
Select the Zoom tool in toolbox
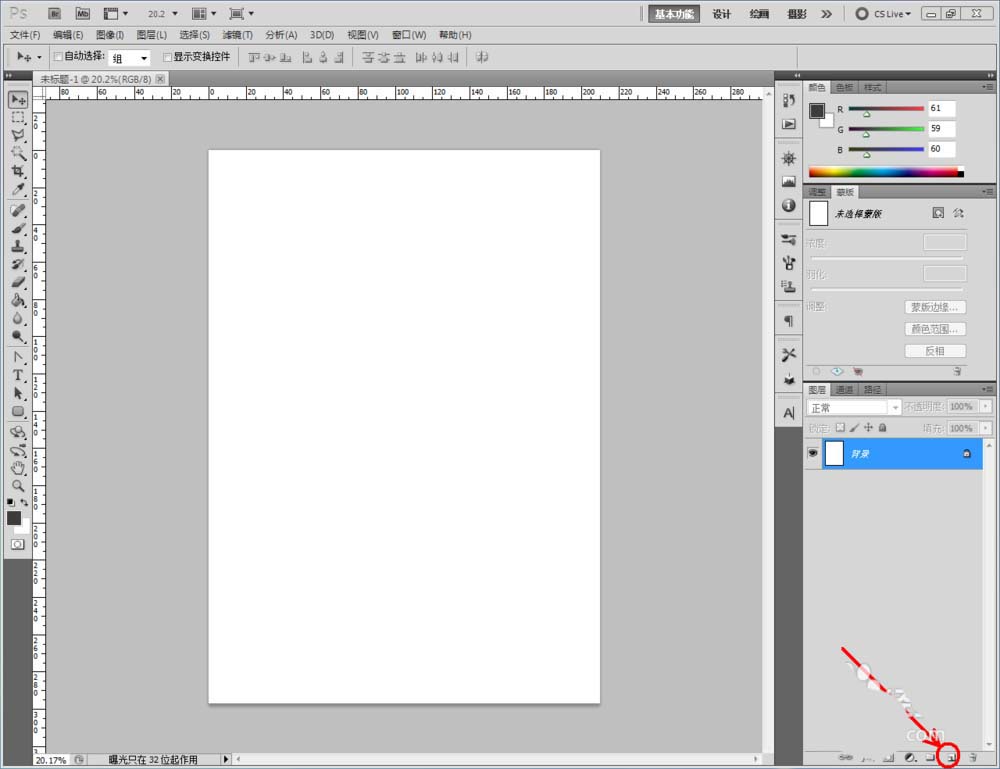(x=18, y=485)
